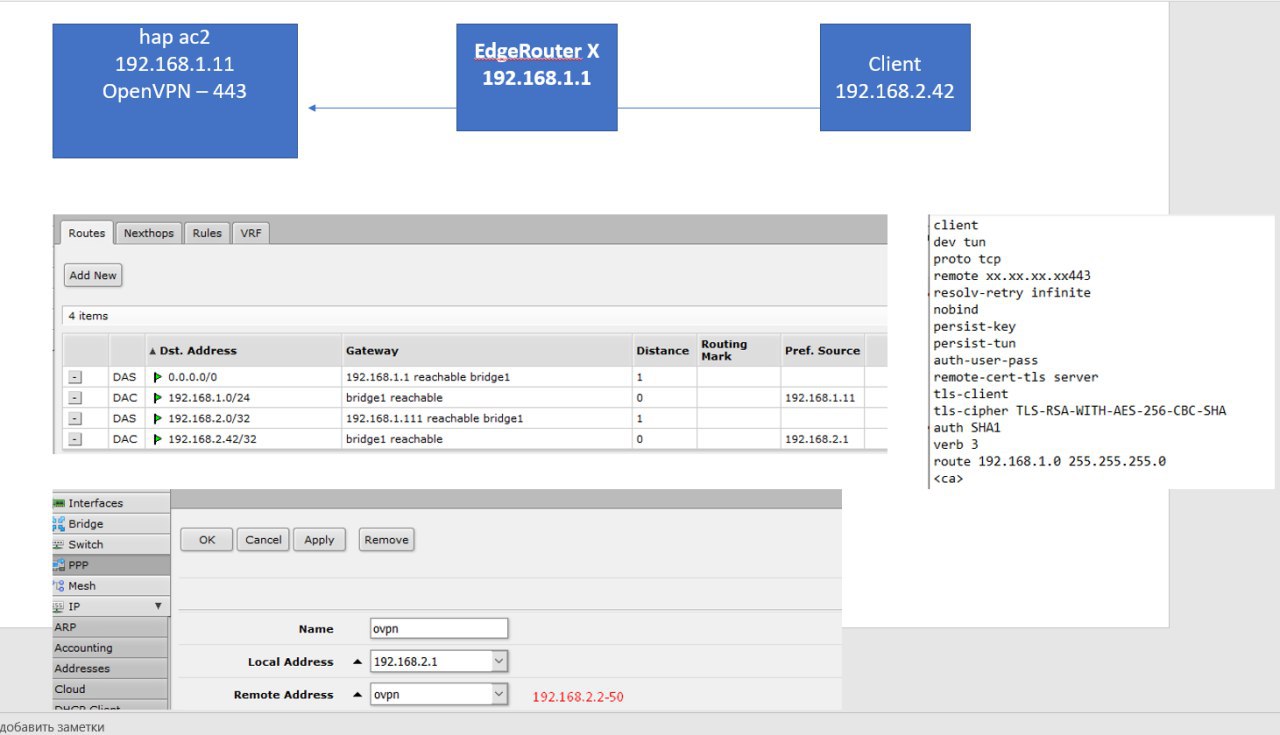Viewport: 1280px width, 735px height.
Task: Click green route flag for 192.168.1.0/24
Action: (157, 398)
